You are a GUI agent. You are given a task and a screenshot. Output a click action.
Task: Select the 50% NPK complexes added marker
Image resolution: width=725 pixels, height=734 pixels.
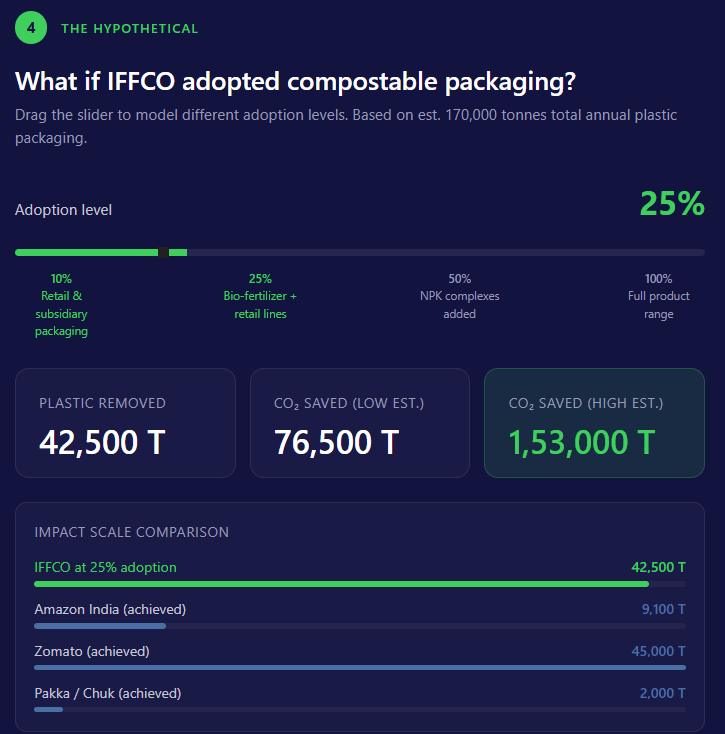(x=460, y=296)
